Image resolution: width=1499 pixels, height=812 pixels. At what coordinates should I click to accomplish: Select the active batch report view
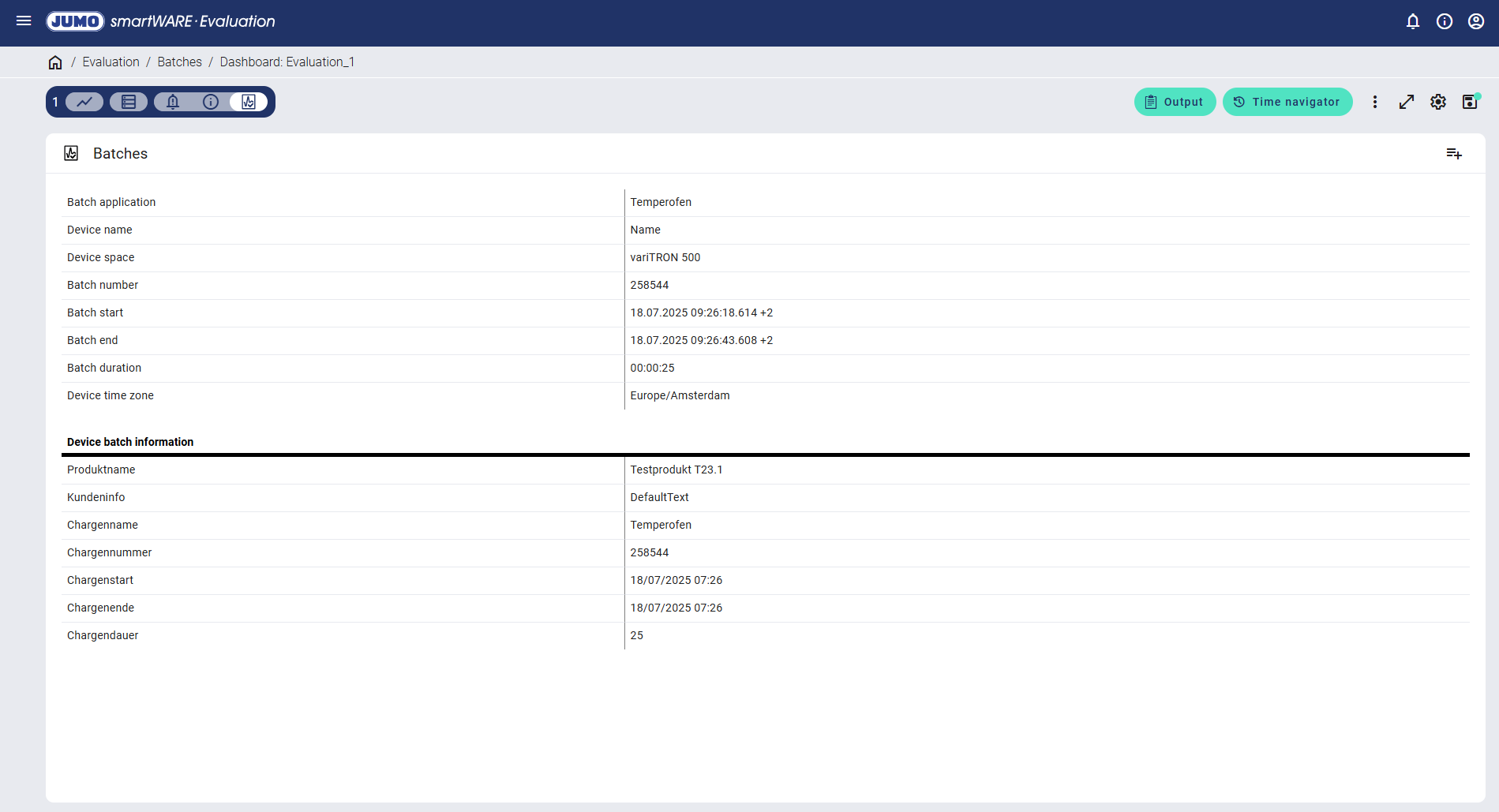tap(249, 102)
